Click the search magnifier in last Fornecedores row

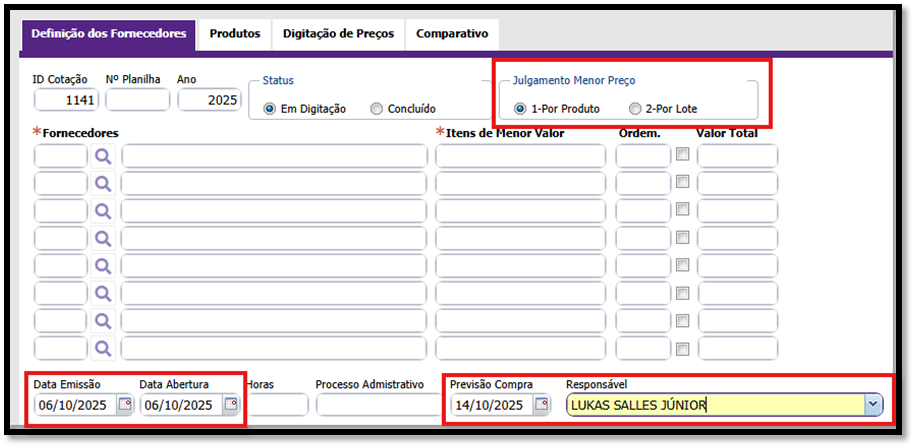coord(103,349)
